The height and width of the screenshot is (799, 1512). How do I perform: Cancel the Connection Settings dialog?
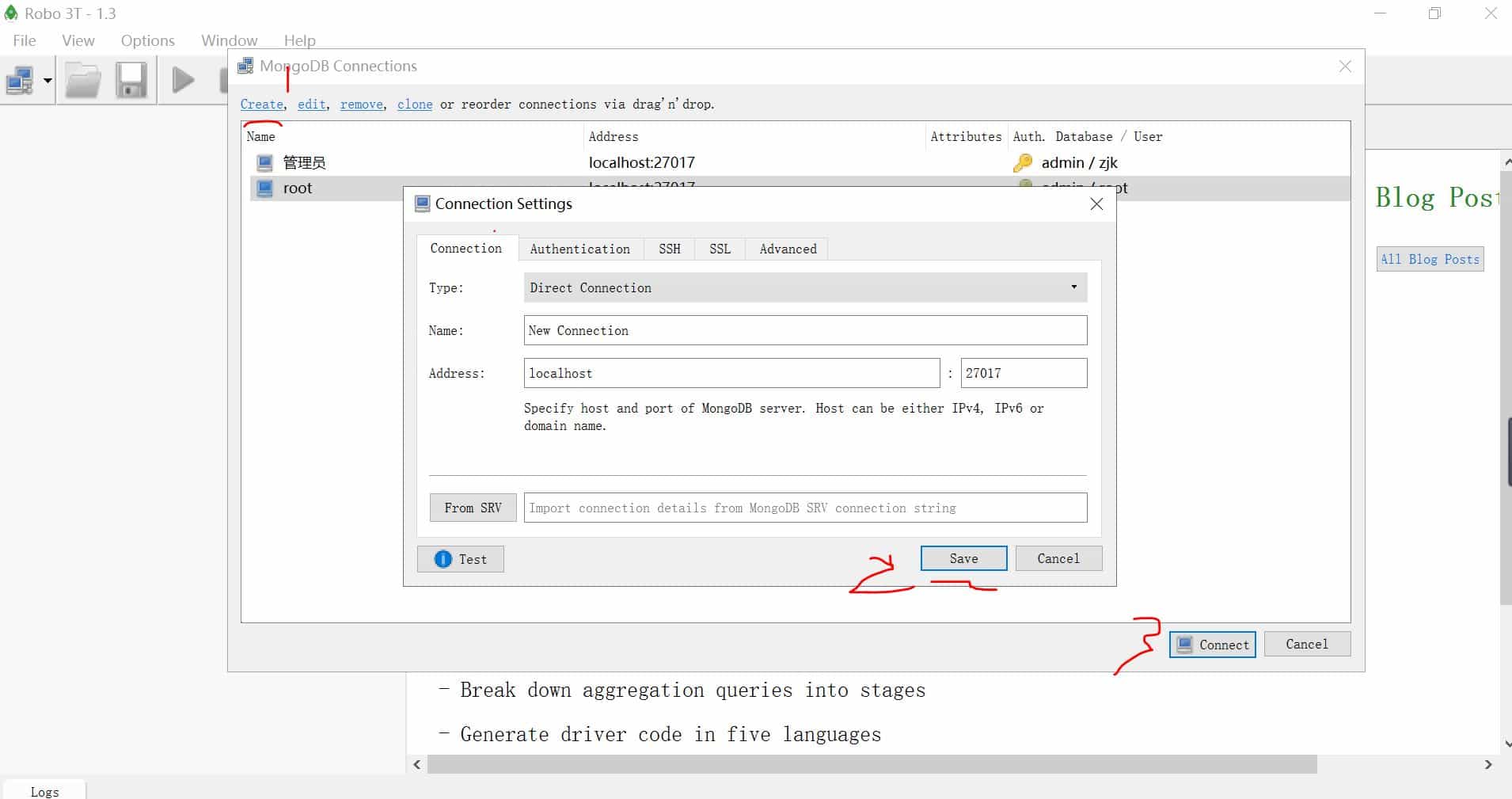pyautogui.click(x=1058, y=558)
